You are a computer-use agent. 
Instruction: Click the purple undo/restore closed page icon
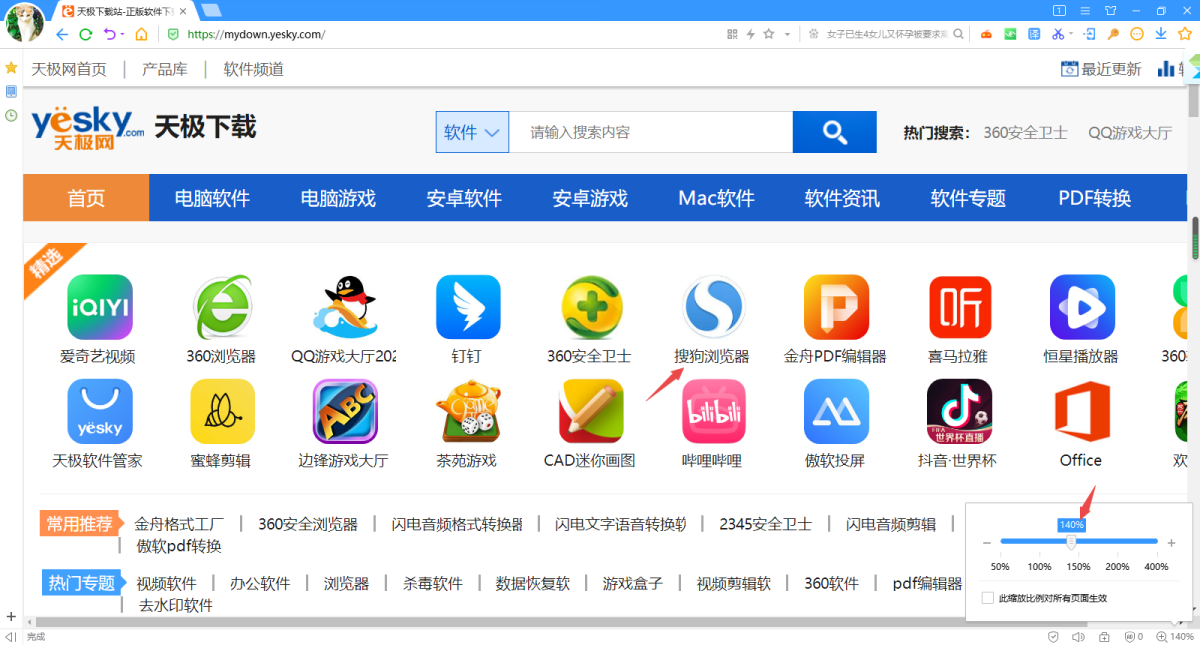tap(109, 34)
